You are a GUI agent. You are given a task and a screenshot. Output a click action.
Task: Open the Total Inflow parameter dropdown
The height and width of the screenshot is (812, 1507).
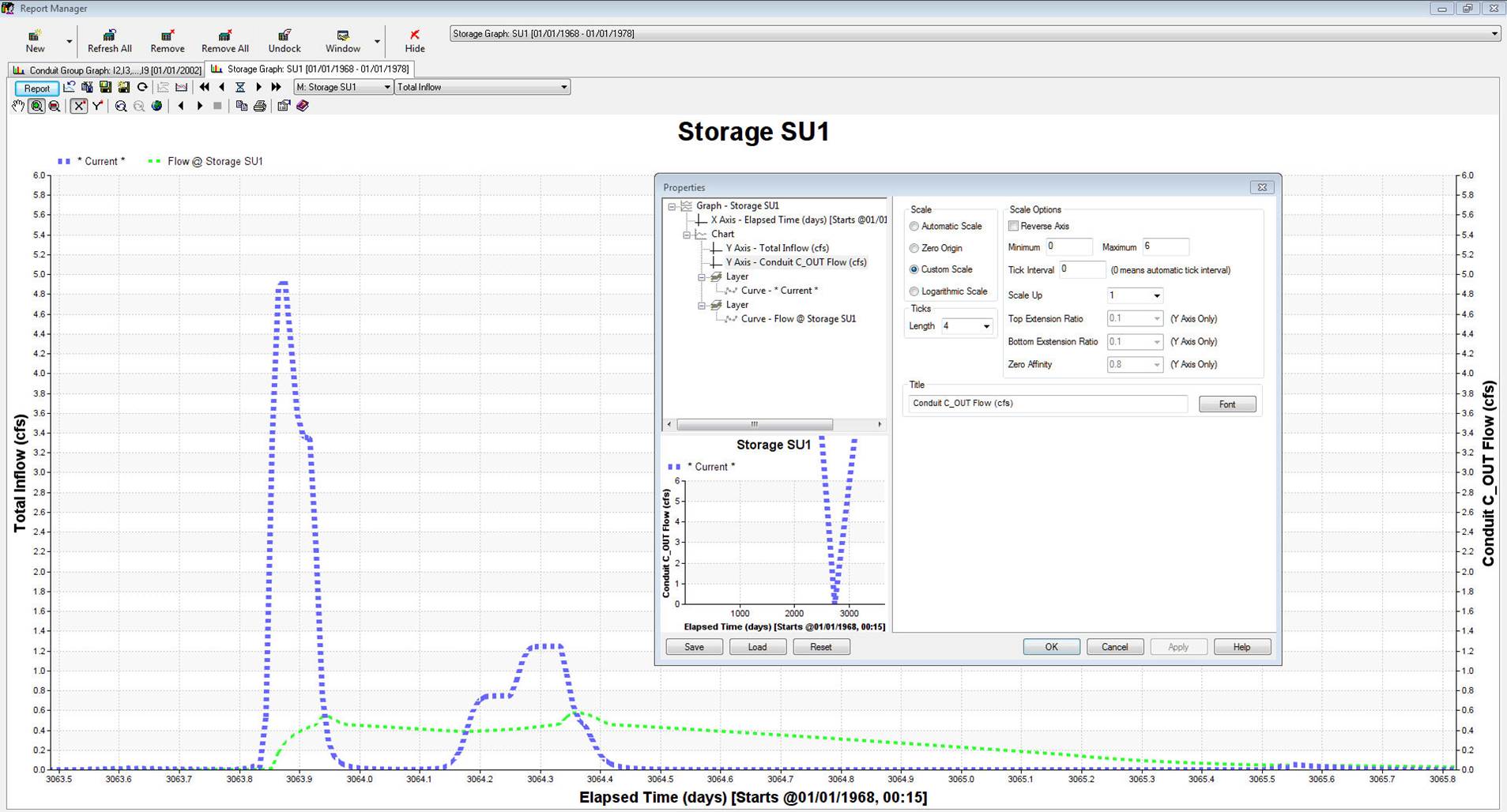563,87
